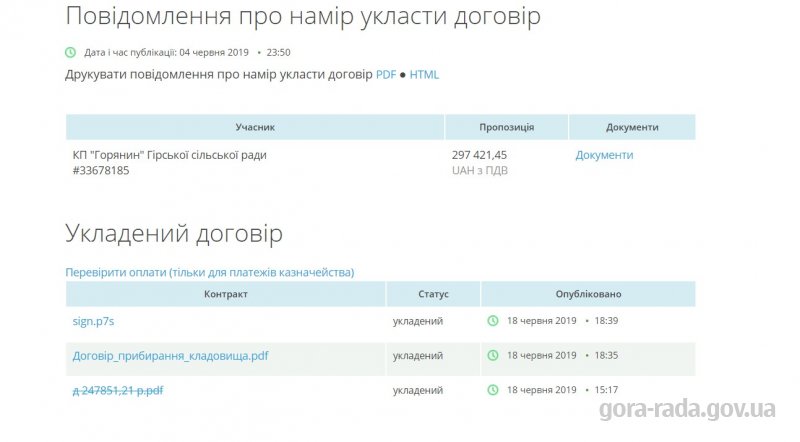Open Договір_прибирання_кладовища.pdf
The width and height of the screenshot is (800, 442).
(170, 356)
